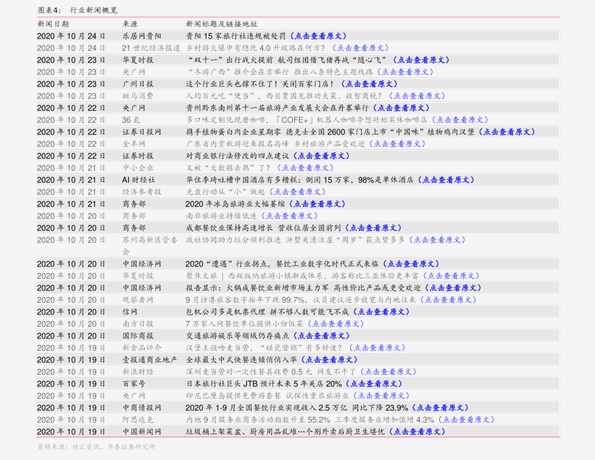The height and width of the screenshot is (460, 595).
Task: Select the 新闻标题及链接地址 column header
Action: [222, 24]
